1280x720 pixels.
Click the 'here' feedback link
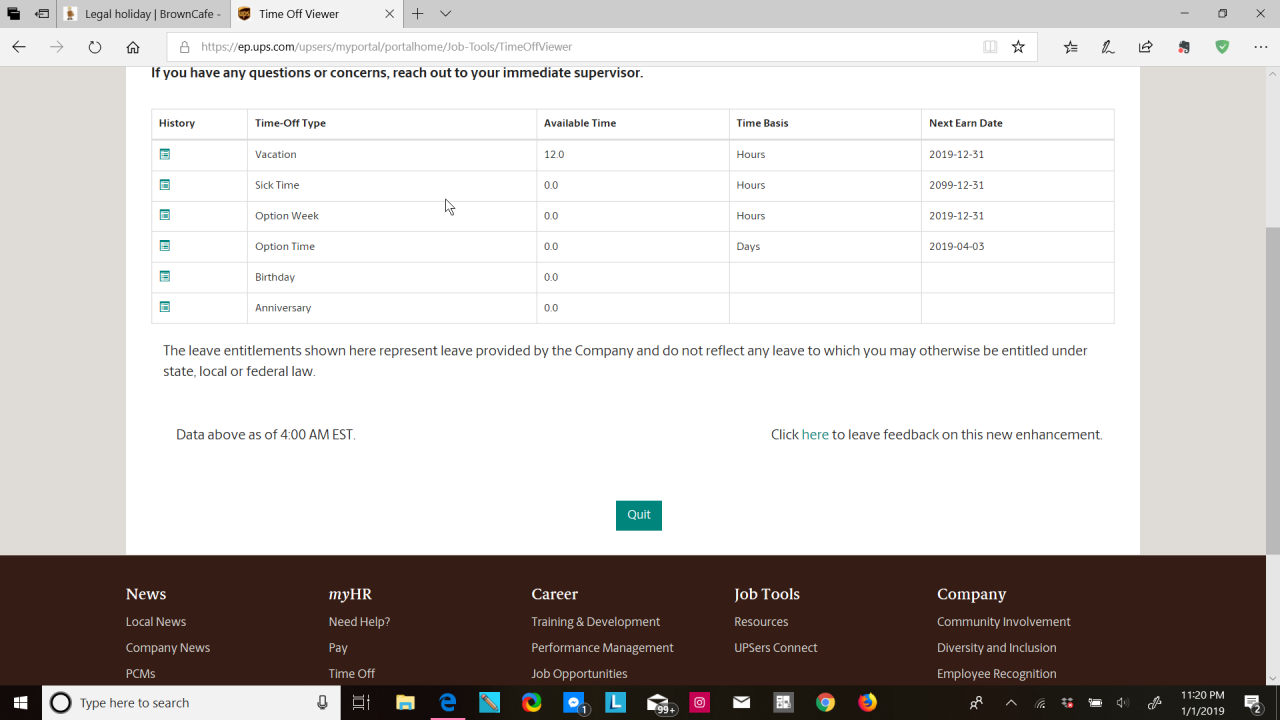click(815, 435)
